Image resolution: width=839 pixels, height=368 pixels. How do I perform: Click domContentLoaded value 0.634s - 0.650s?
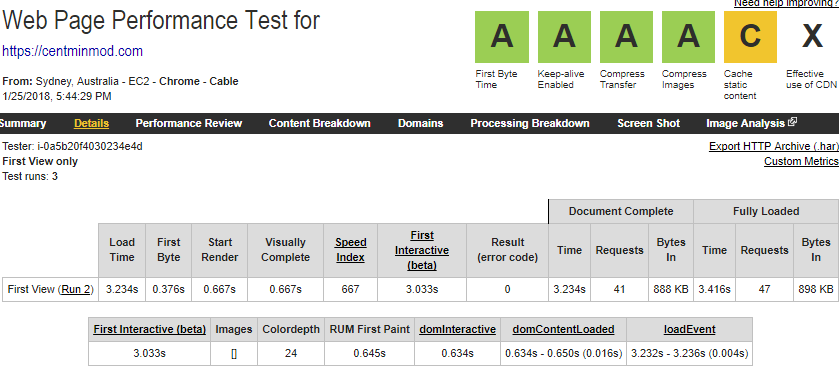[x=563, y=354]
